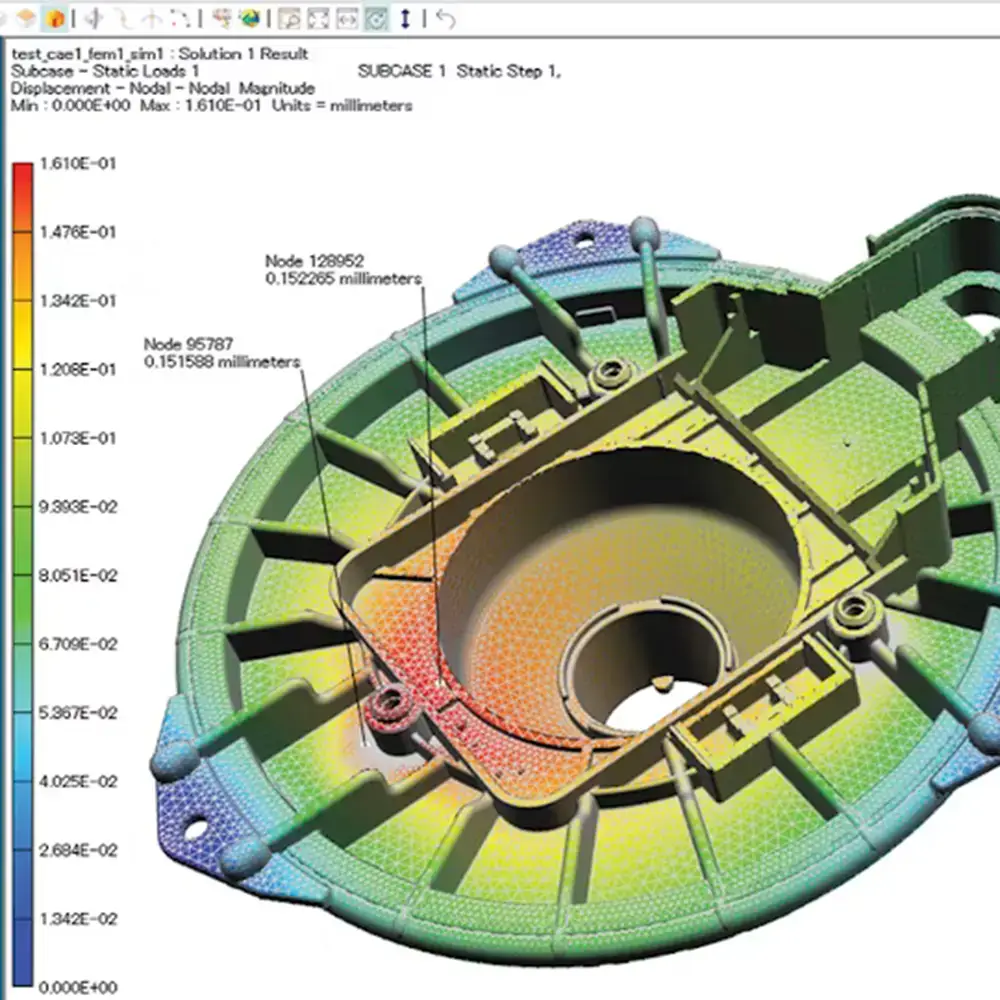Click the Subcase - Static Loads 1 line
Screen dimensions: 1000x1000
105,71
